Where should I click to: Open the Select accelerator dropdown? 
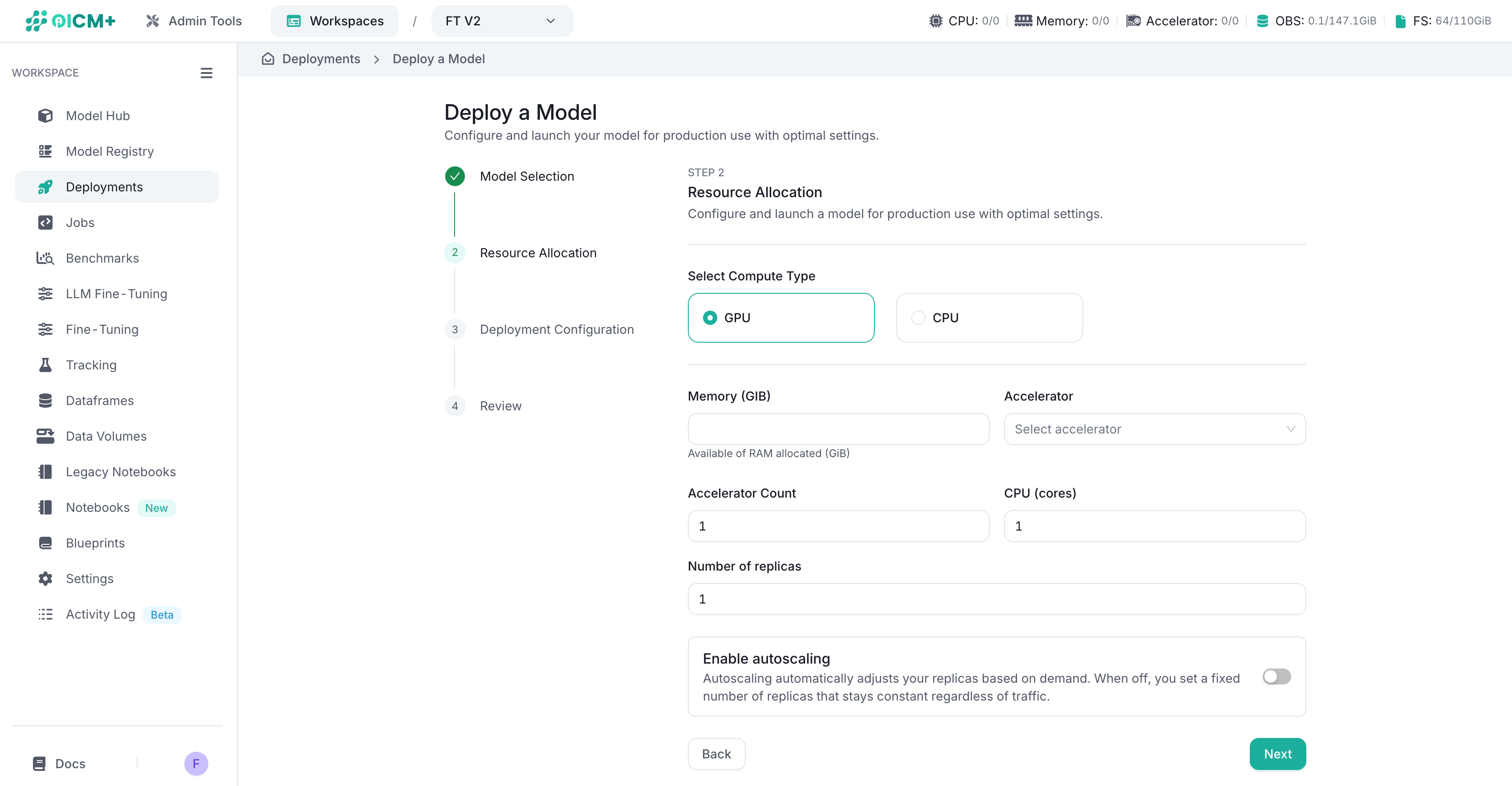[x=1154, y=429]
